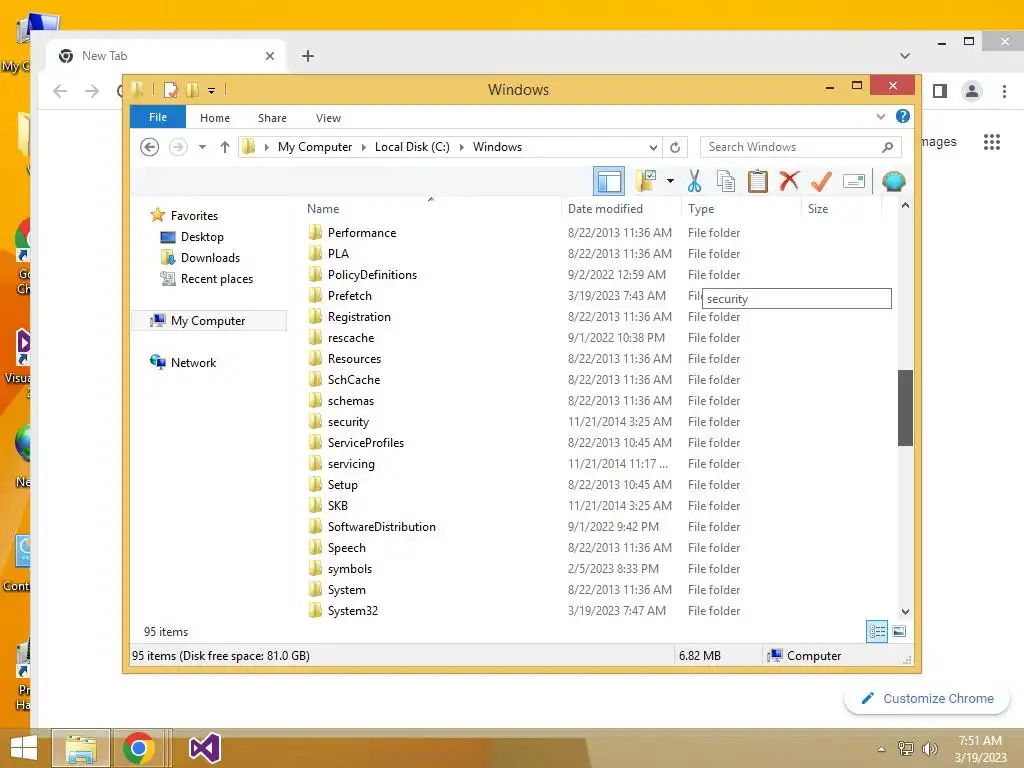
Task: Select Favorites in navigation pane
Action: 194,216
